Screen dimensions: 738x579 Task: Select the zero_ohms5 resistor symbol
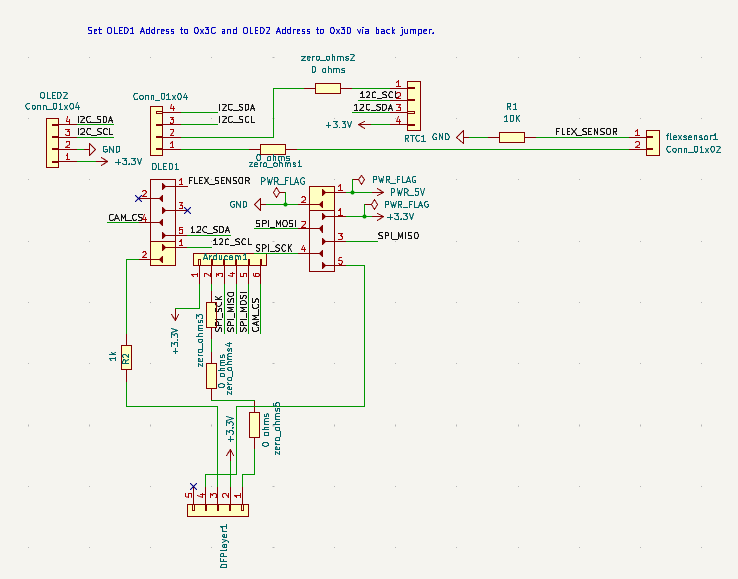254,425
